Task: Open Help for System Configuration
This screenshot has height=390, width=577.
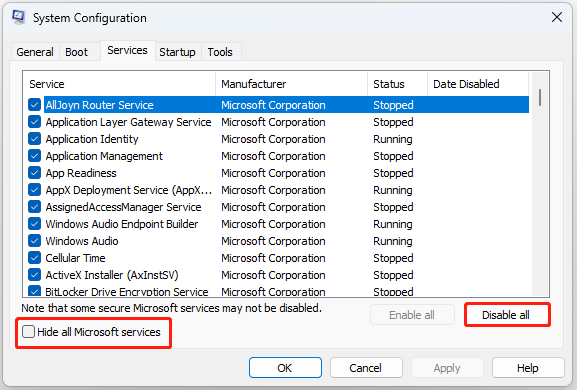Action: pos(528,368)
